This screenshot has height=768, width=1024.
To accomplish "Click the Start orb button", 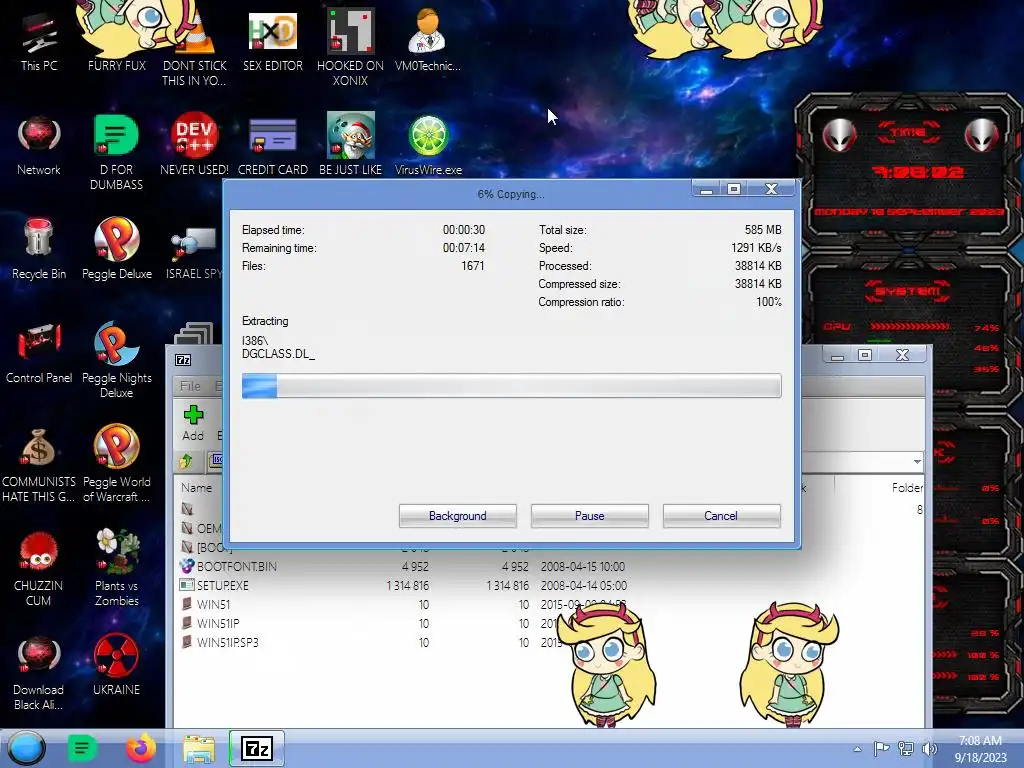I will click(x=27, y=748).
